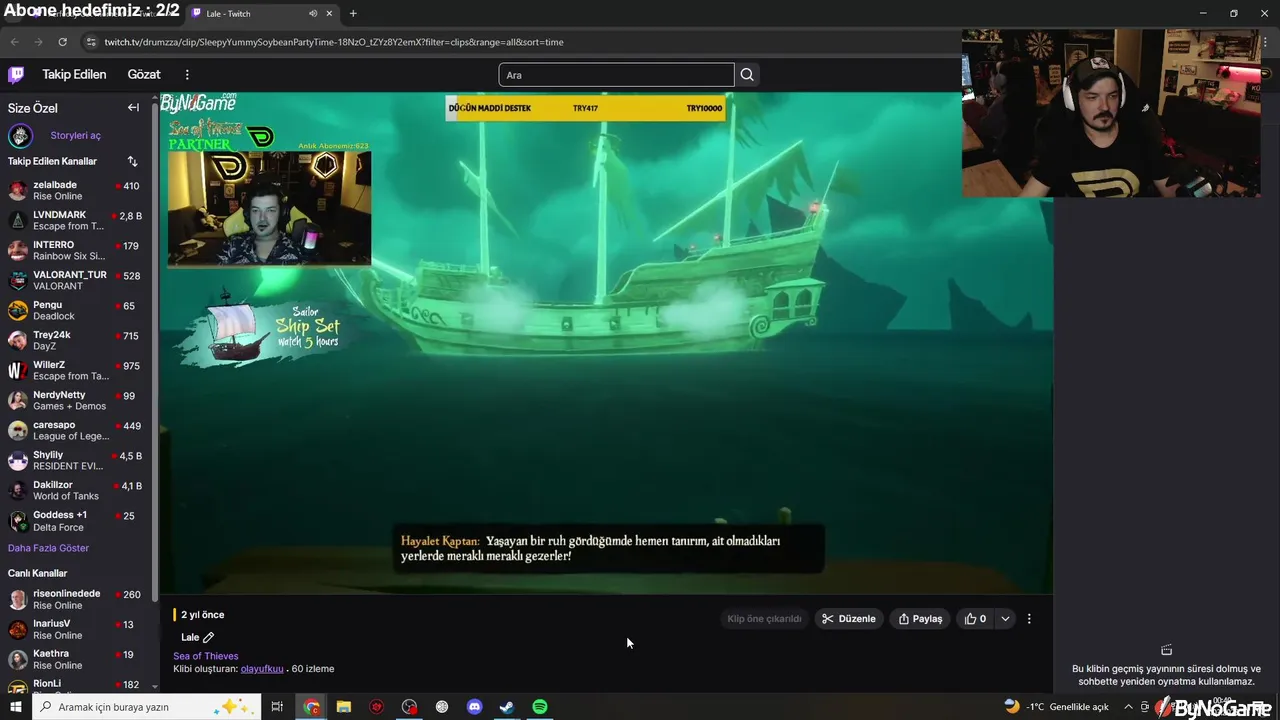1280x720 pixels.
Task: Click the Düzenle edit clip button
Action: click(848, 619)
